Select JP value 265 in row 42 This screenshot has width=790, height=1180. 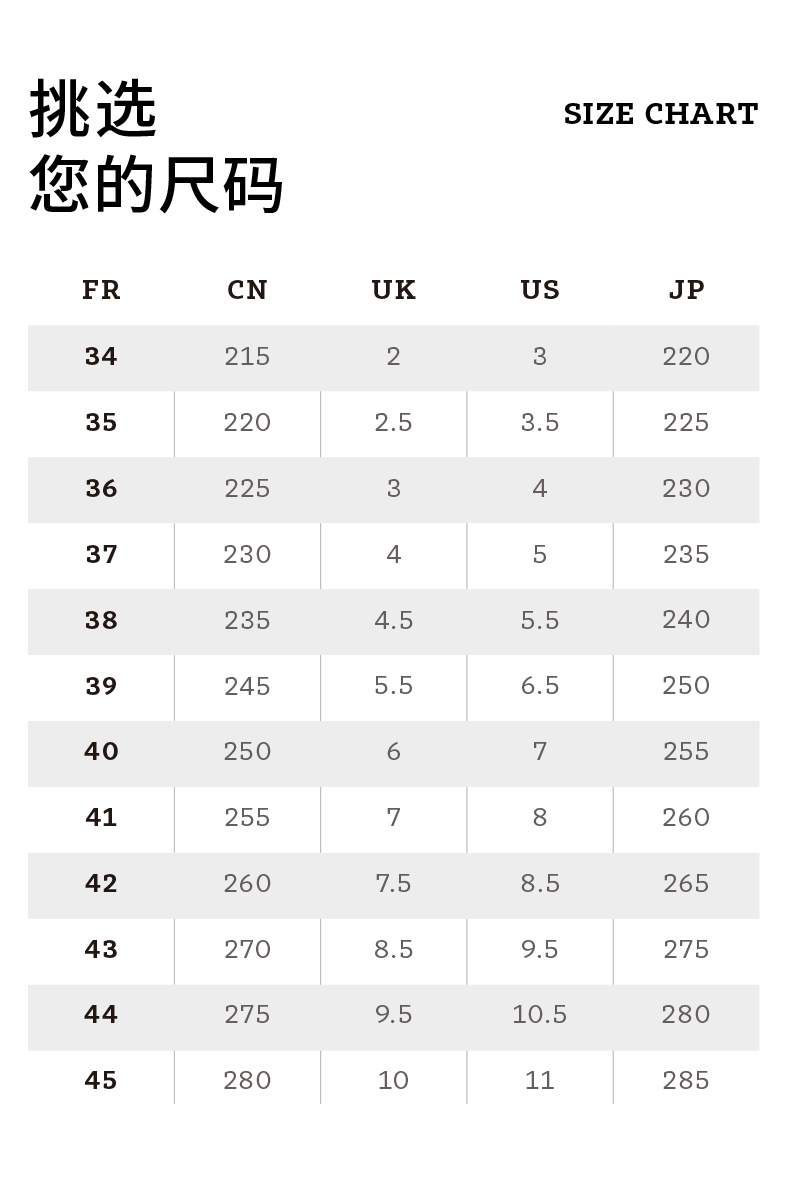tap(686, 884)
